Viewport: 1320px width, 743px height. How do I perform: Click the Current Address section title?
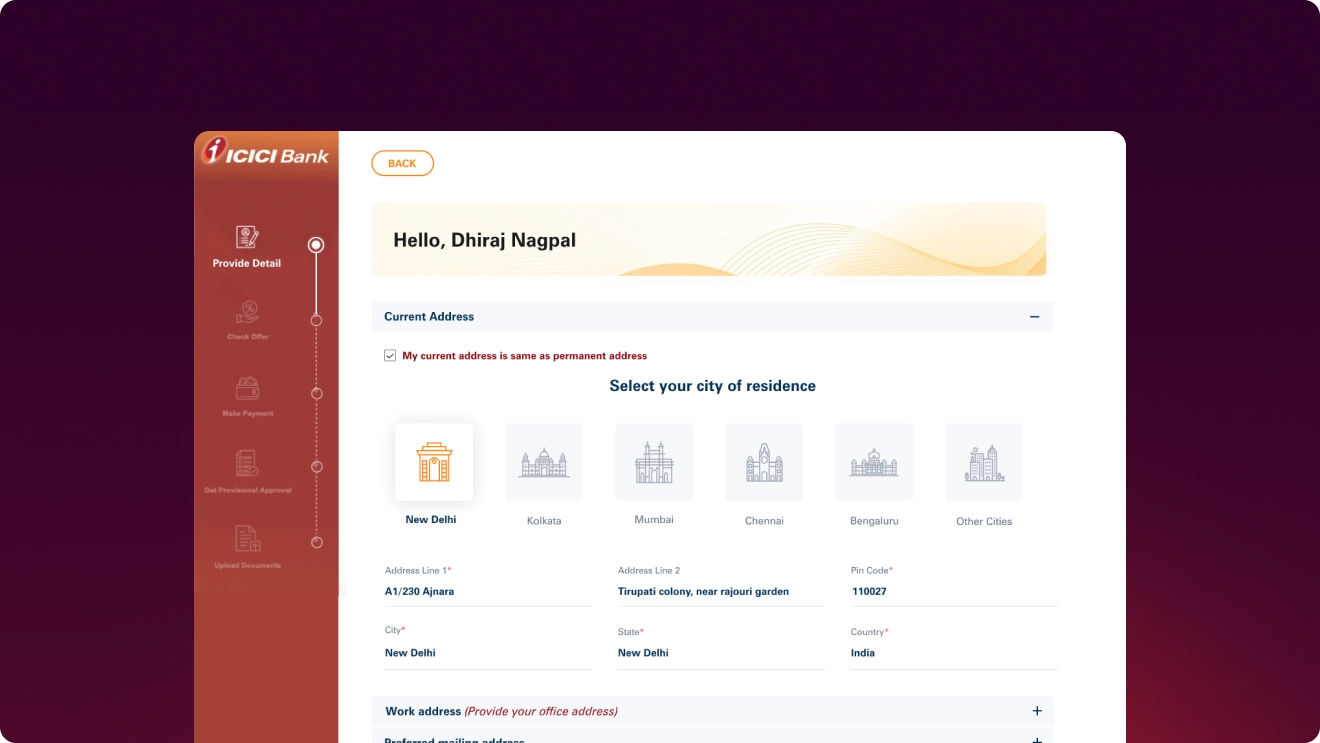429,317
